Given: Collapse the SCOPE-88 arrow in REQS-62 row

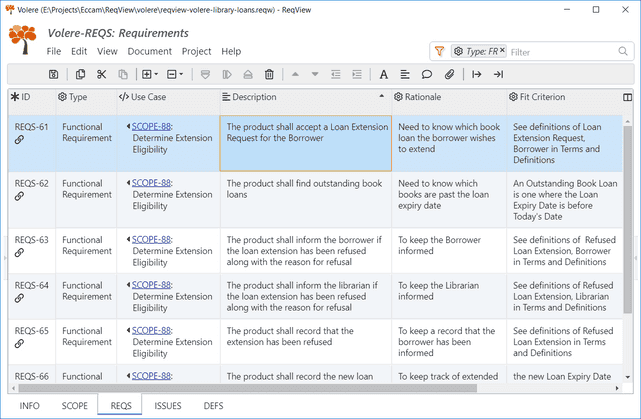Looking at the screenshot, I should pyautogui.click(x=128, y=184).
